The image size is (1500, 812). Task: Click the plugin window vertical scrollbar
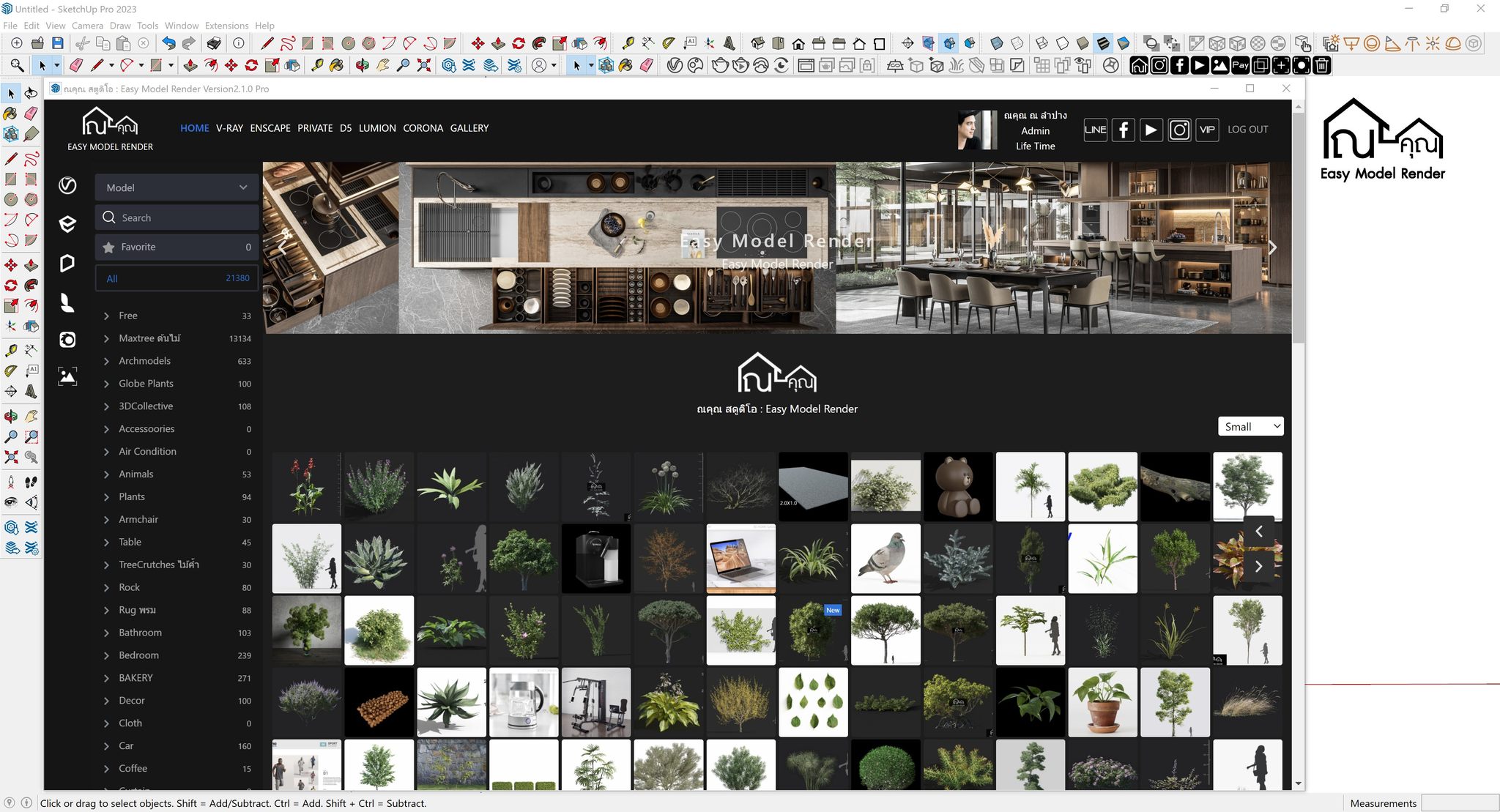(x=1299, y=227)
